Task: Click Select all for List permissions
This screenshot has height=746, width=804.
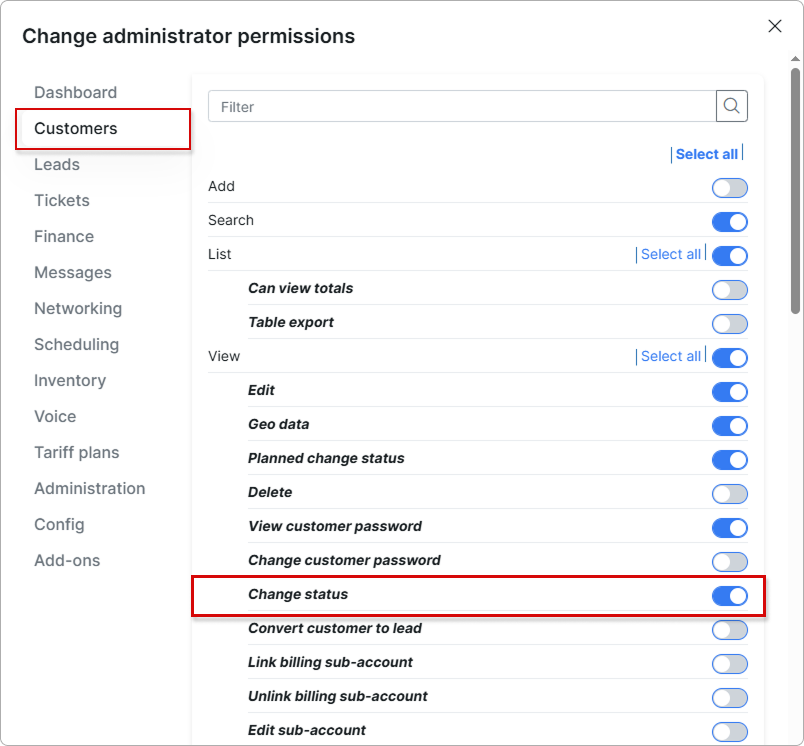Action: (x=670, y=254)
